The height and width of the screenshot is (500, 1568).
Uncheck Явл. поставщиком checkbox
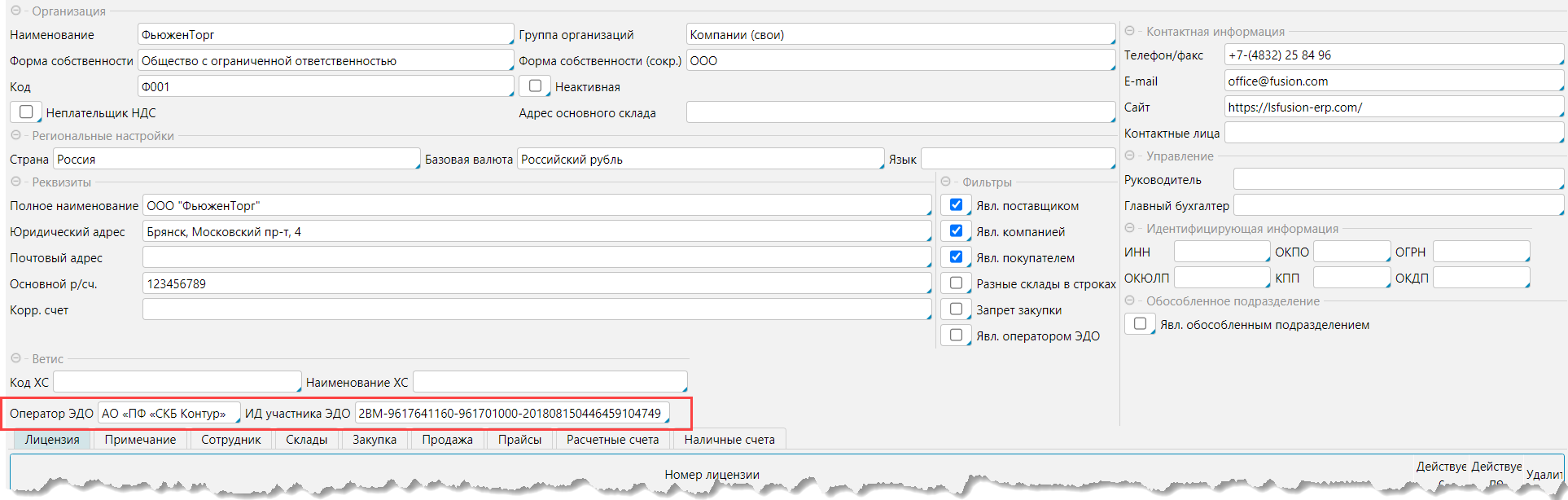[x=956, y=205]
